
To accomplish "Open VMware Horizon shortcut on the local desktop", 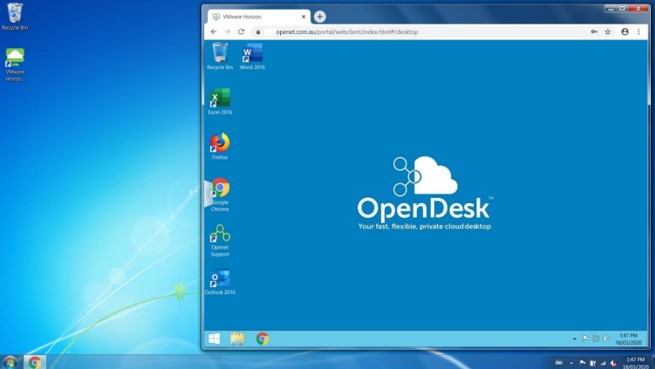I will click(x=15, y=64).
